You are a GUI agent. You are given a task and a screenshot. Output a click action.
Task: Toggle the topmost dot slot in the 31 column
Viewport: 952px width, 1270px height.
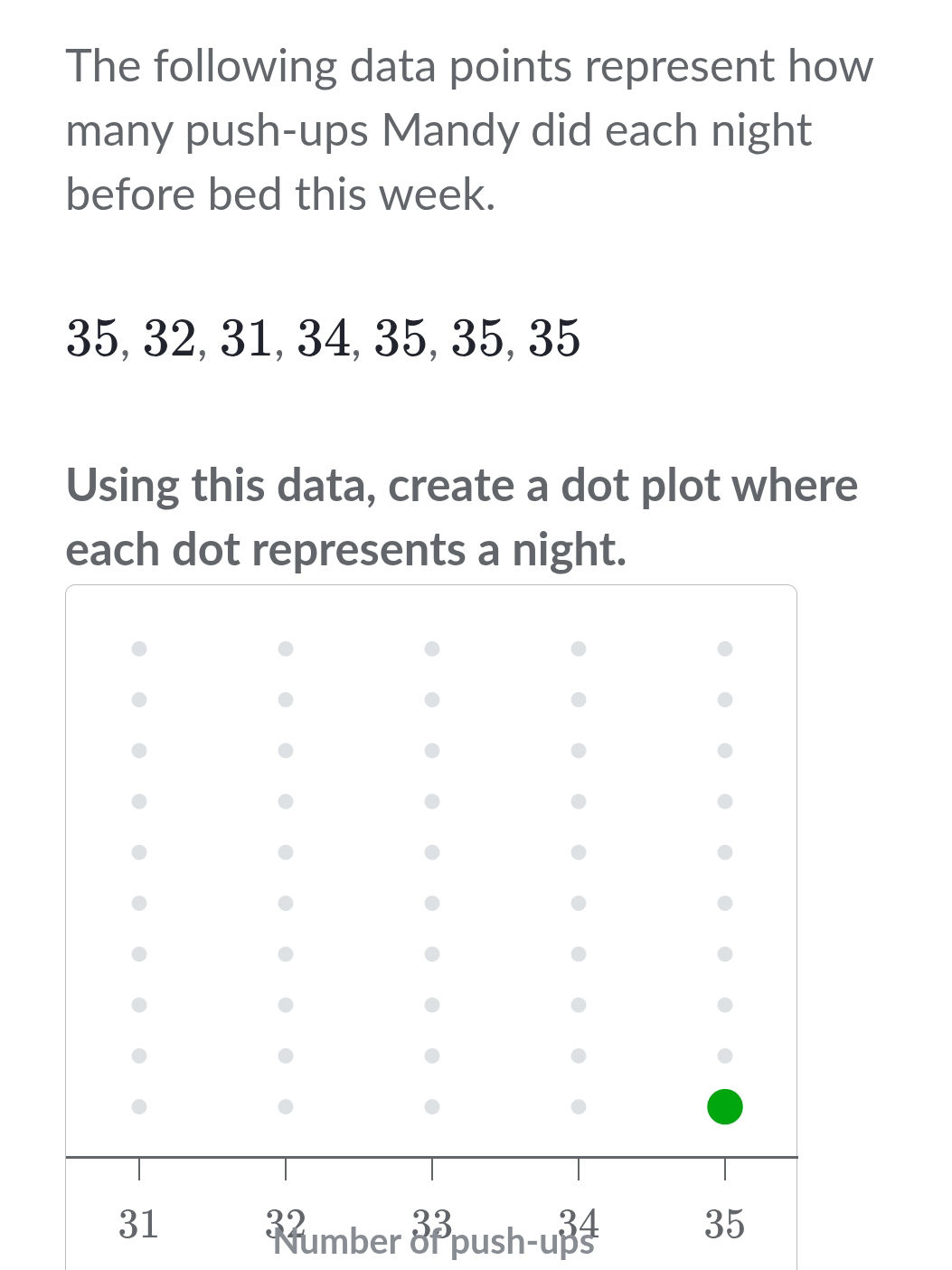pos(139,648)
